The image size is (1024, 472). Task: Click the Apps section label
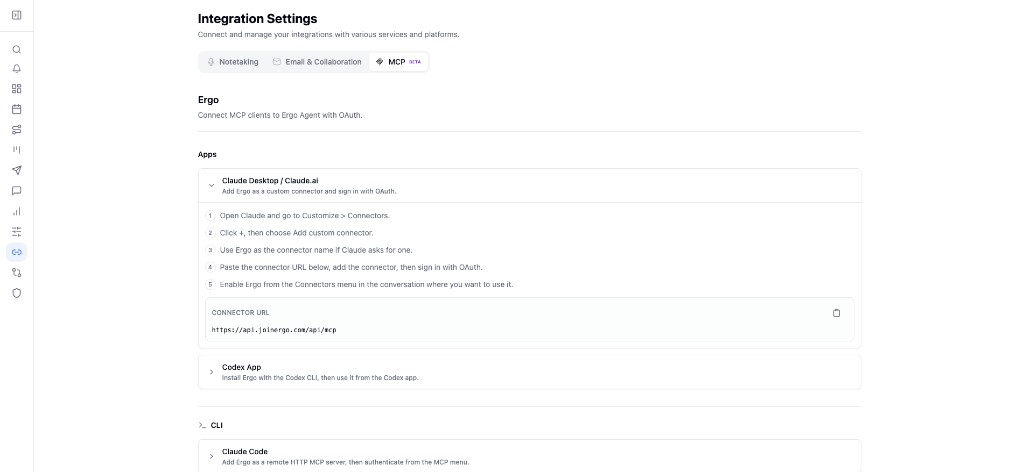pos(207,155)
